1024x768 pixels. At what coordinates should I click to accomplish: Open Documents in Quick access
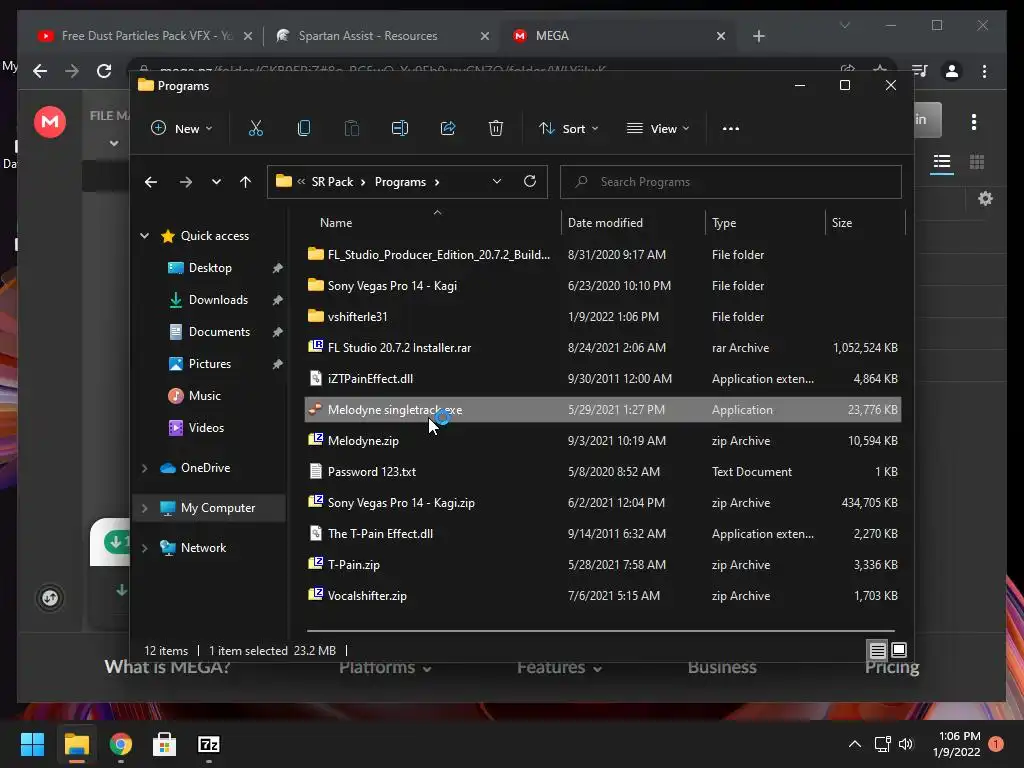point(219,332)
